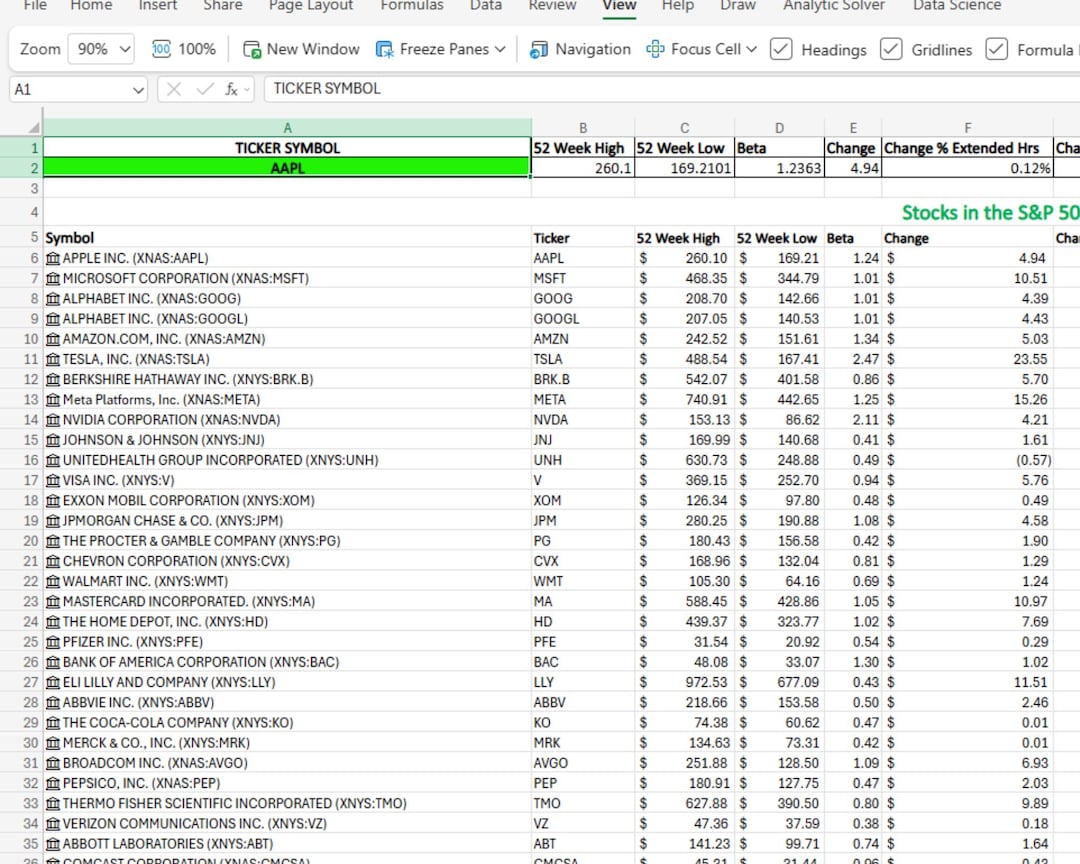Switch to the Formulas ribbon tab
The width and height of the screenshot is (1080, 864).
tap(411, 6)
